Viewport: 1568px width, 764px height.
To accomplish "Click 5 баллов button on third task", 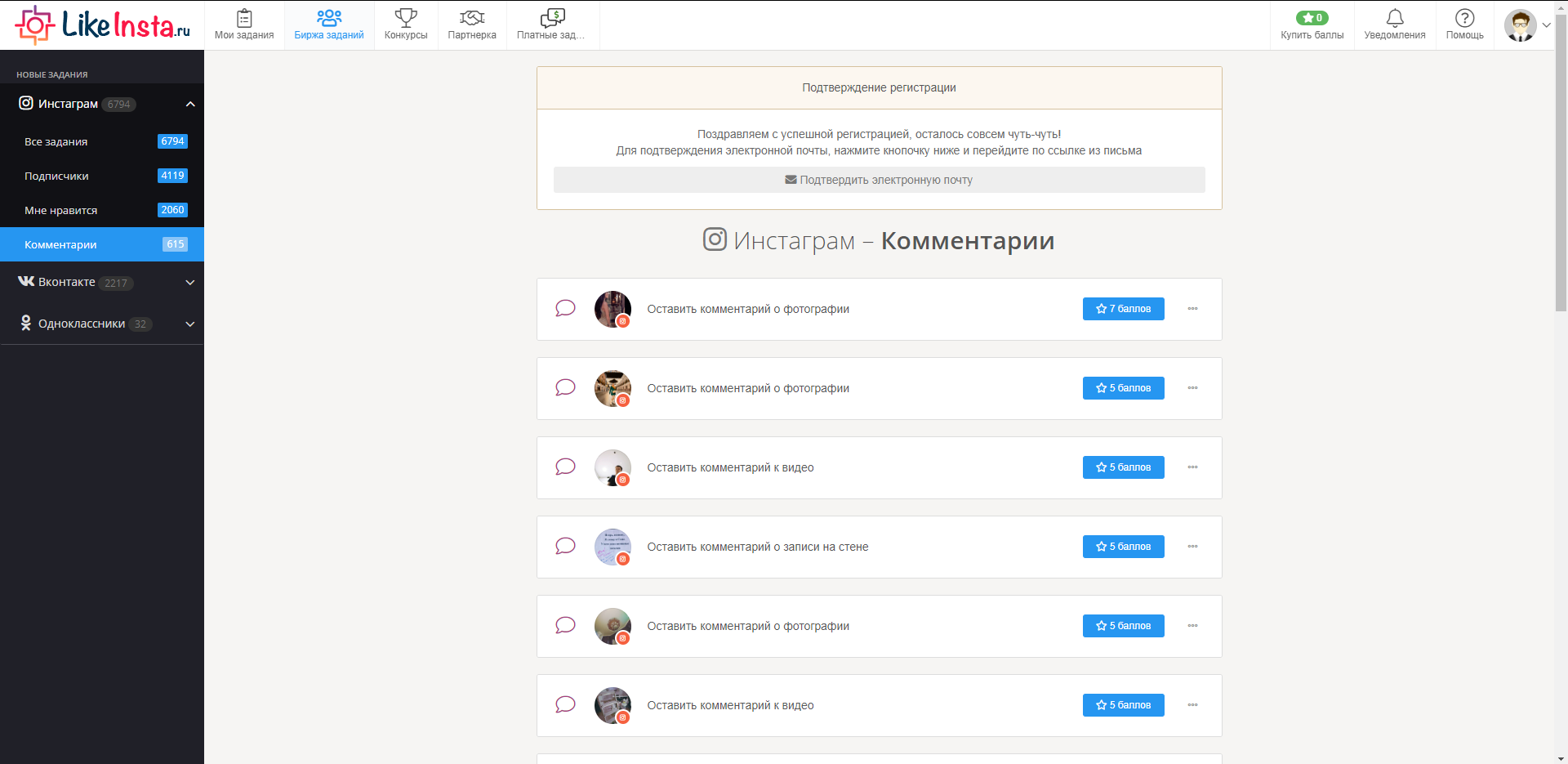I will coord(1123,467).
